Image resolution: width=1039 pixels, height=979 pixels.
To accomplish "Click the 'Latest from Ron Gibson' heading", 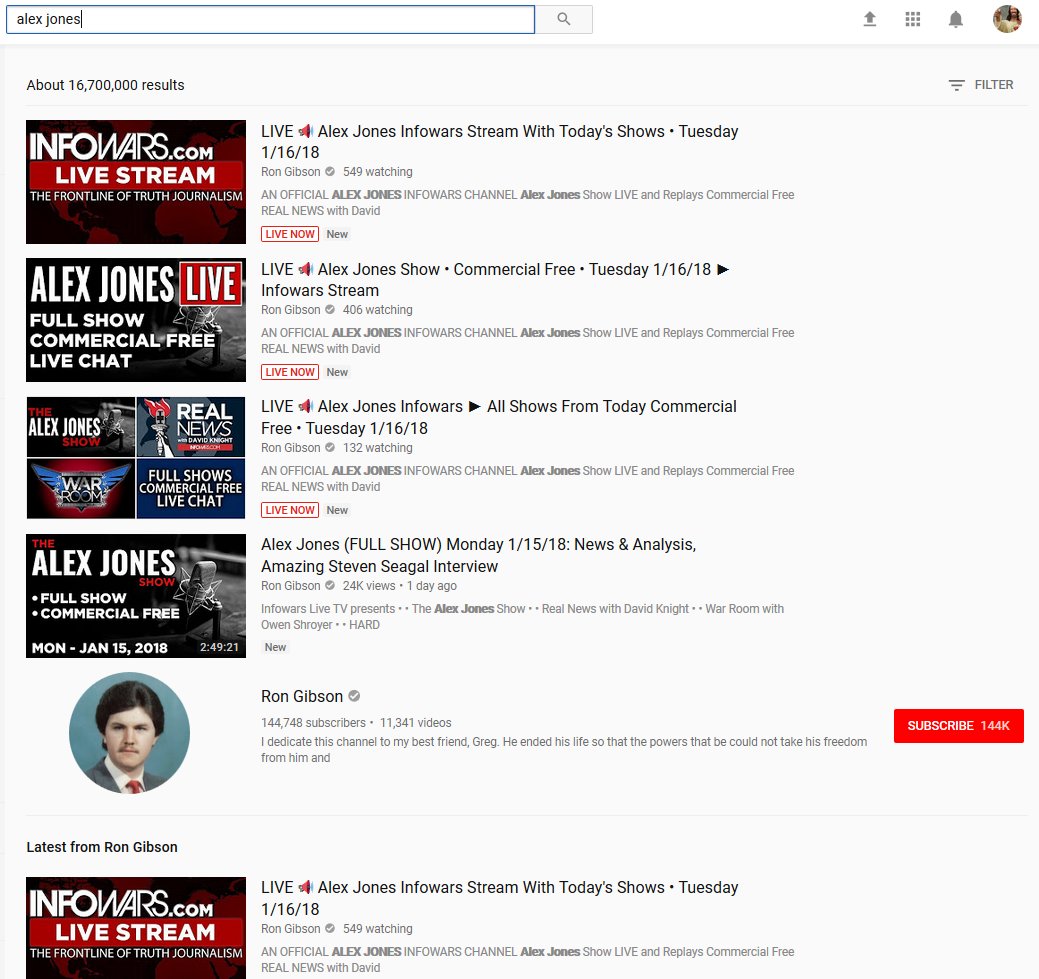I will [102, 847].
